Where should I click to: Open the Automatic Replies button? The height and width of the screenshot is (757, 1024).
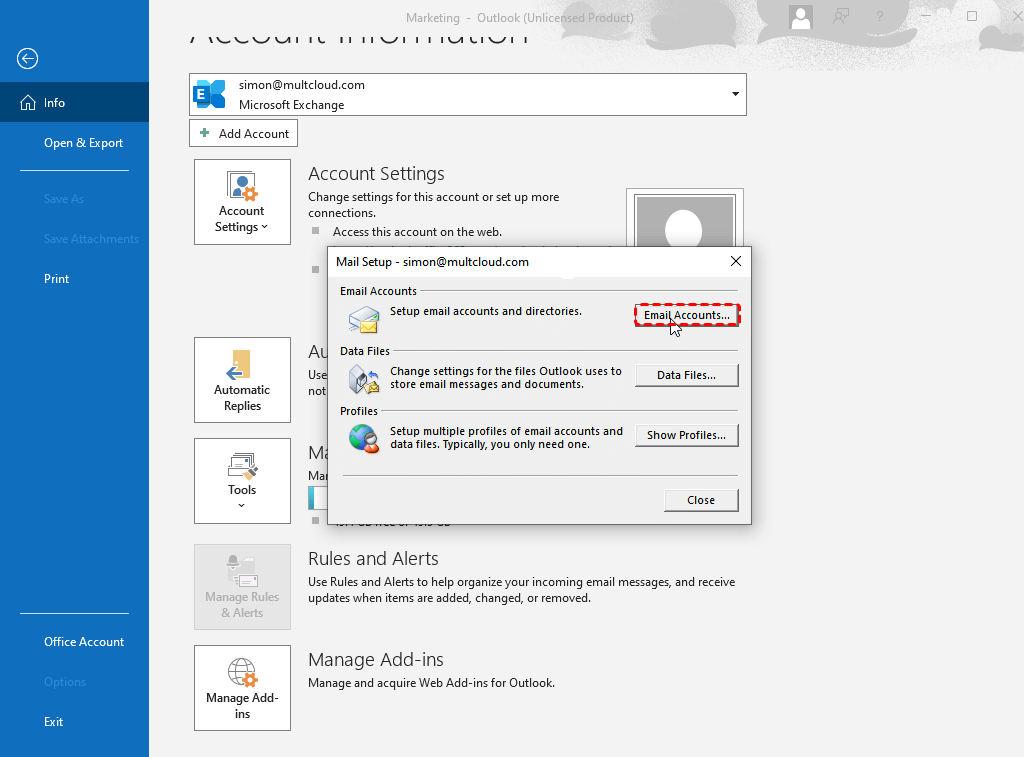click(x=242, y=380)
